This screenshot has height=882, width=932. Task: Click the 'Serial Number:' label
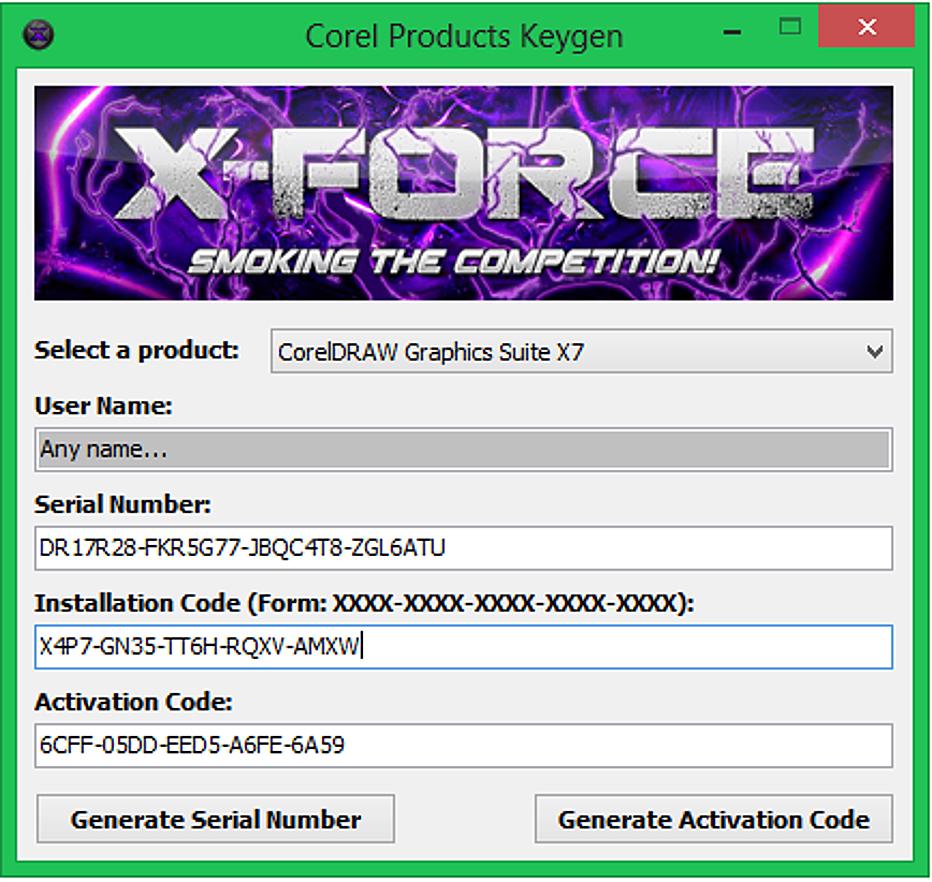tap(123, 505)
